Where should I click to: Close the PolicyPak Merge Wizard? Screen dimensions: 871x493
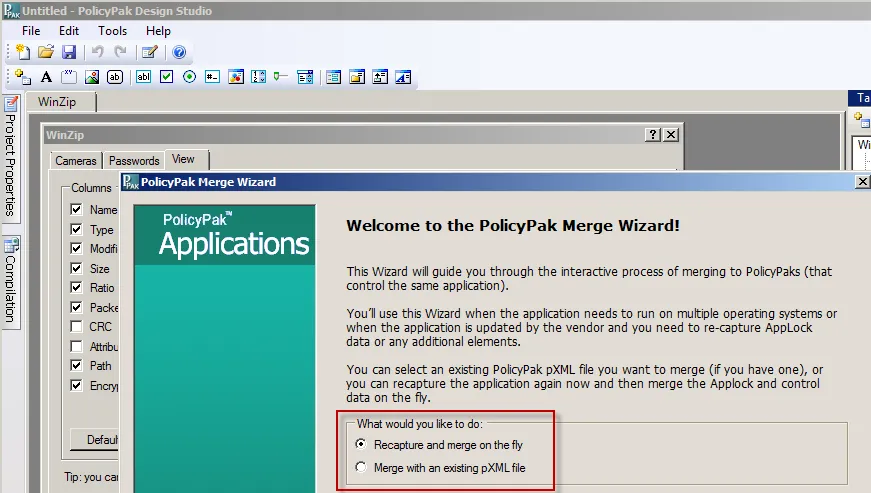click(862, 182)
